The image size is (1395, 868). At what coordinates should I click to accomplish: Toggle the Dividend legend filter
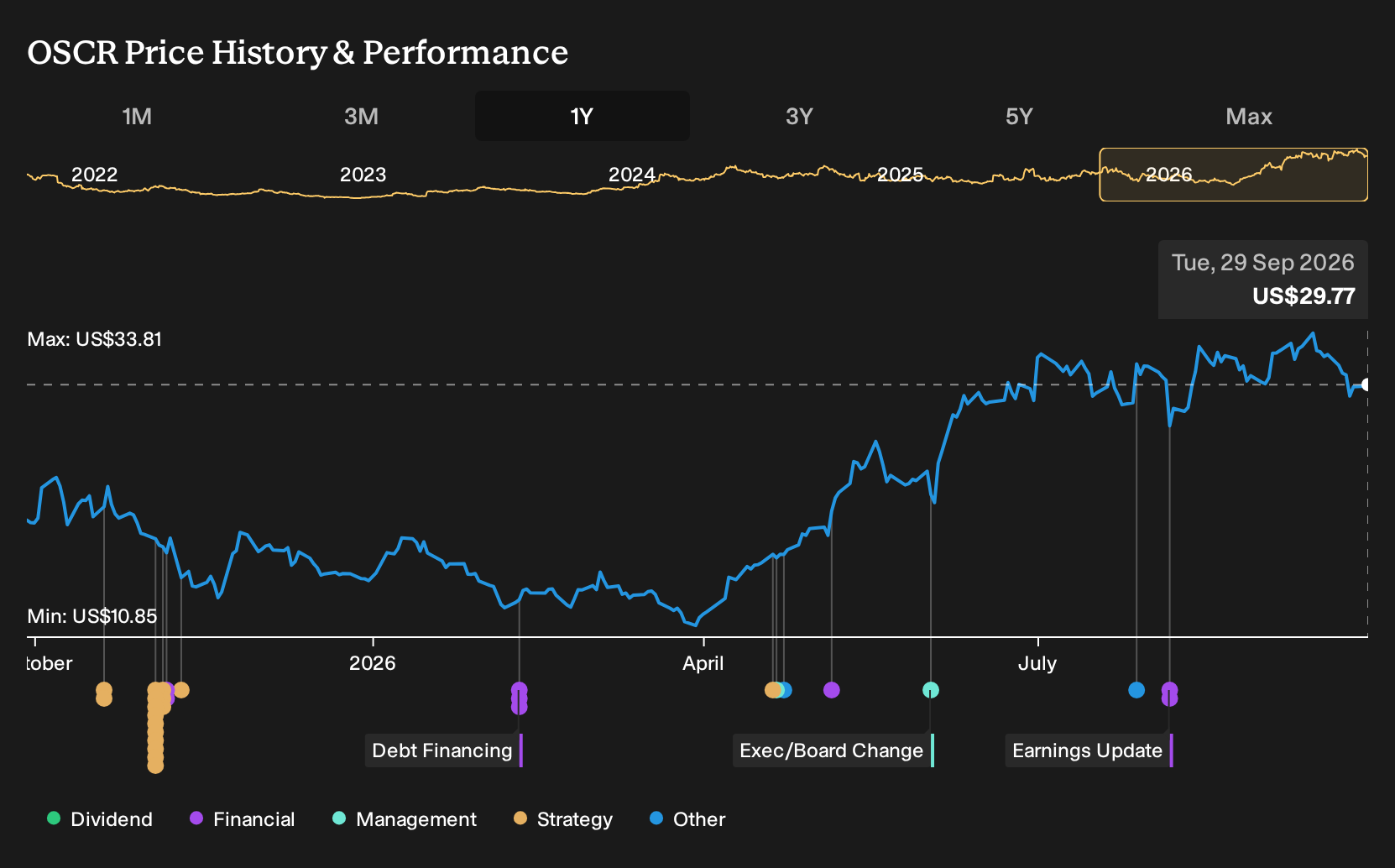[x=100, y=819]
